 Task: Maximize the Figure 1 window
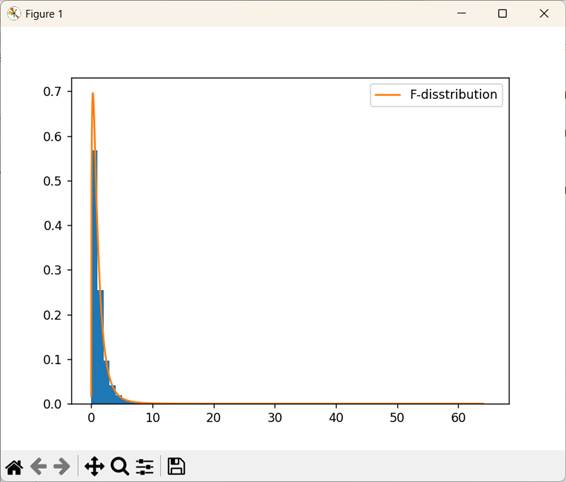(x=502, y=14)
